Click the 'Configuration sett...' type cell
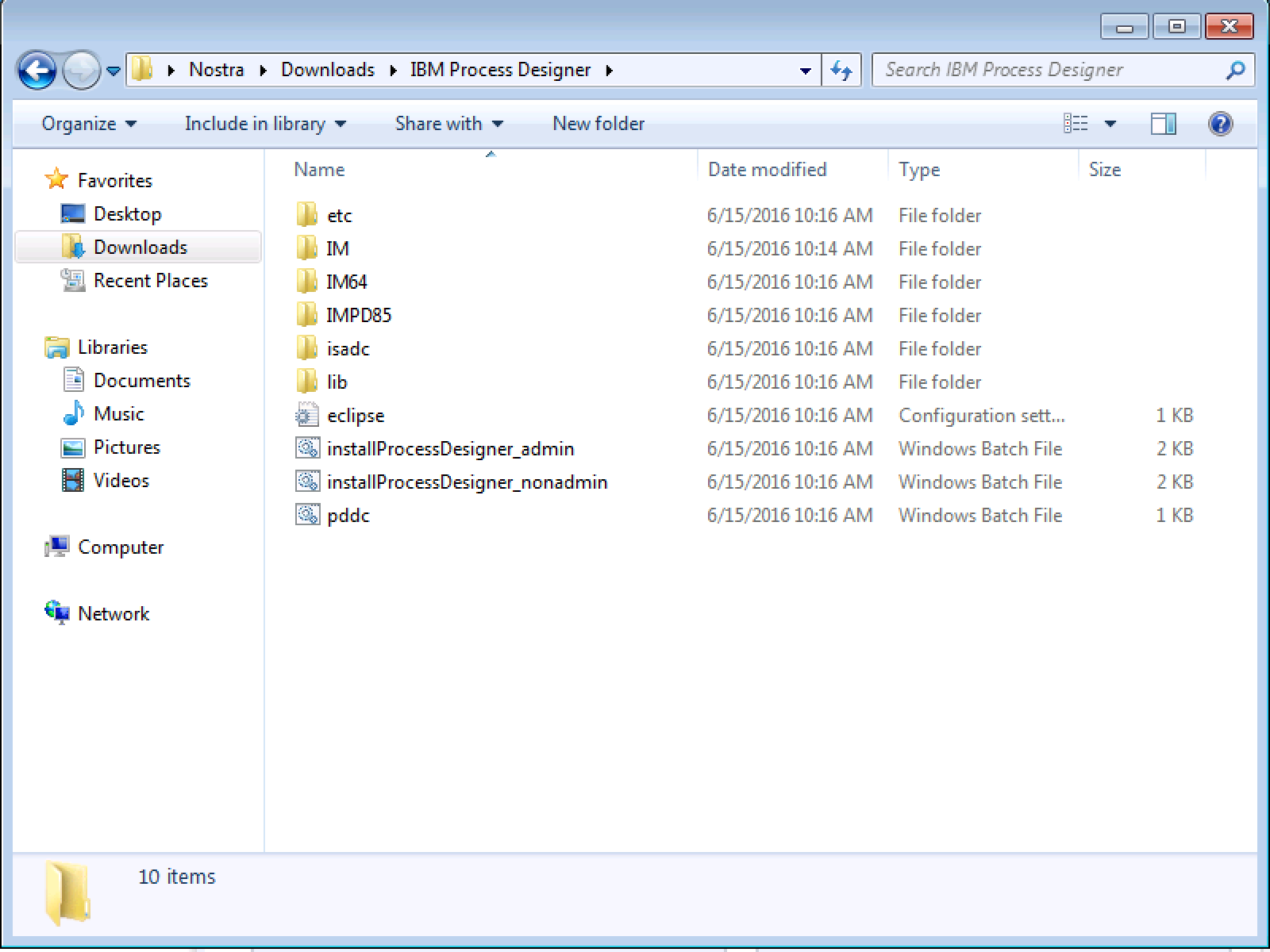 (x=982, y=415)
